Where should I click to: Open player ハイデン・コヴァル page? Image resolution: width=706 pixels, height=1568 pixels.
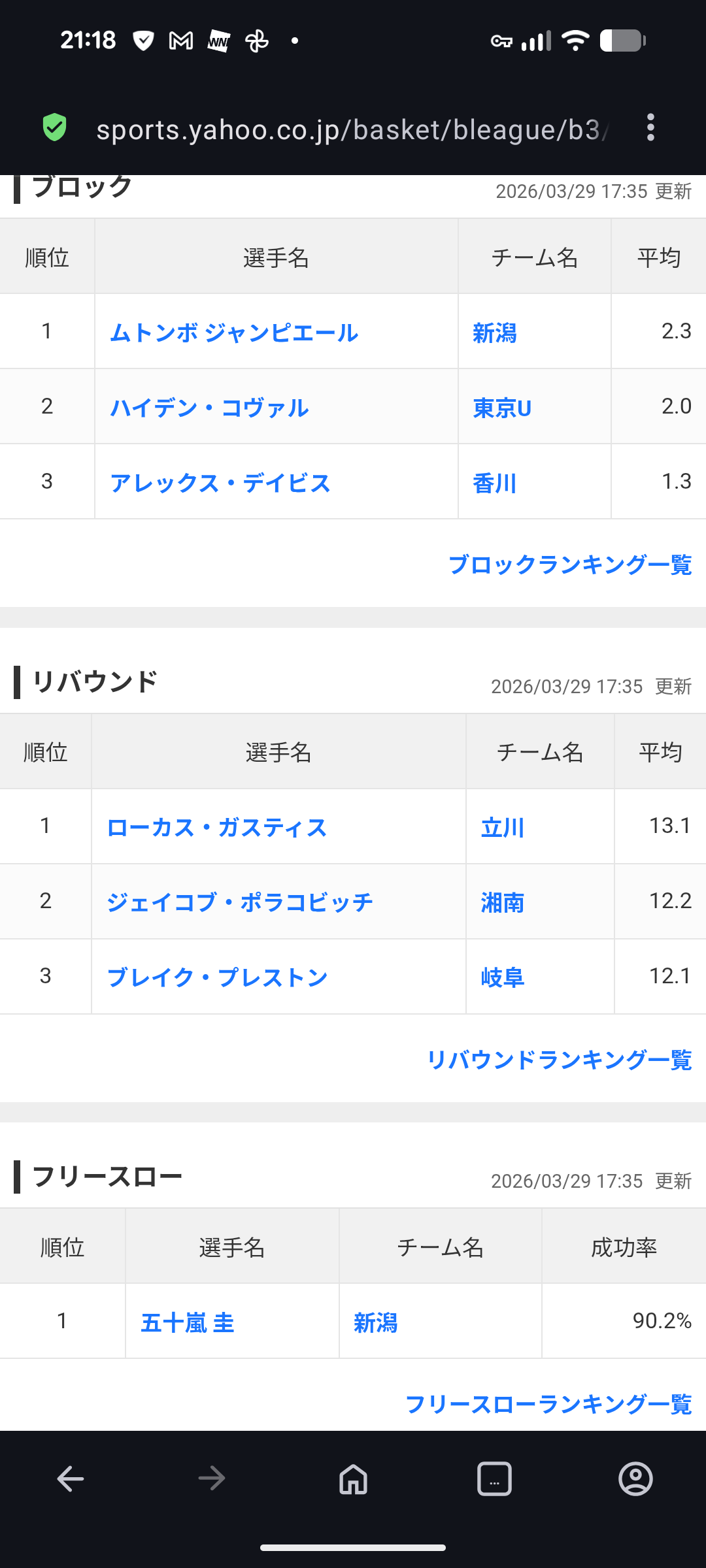coord(209,408)
